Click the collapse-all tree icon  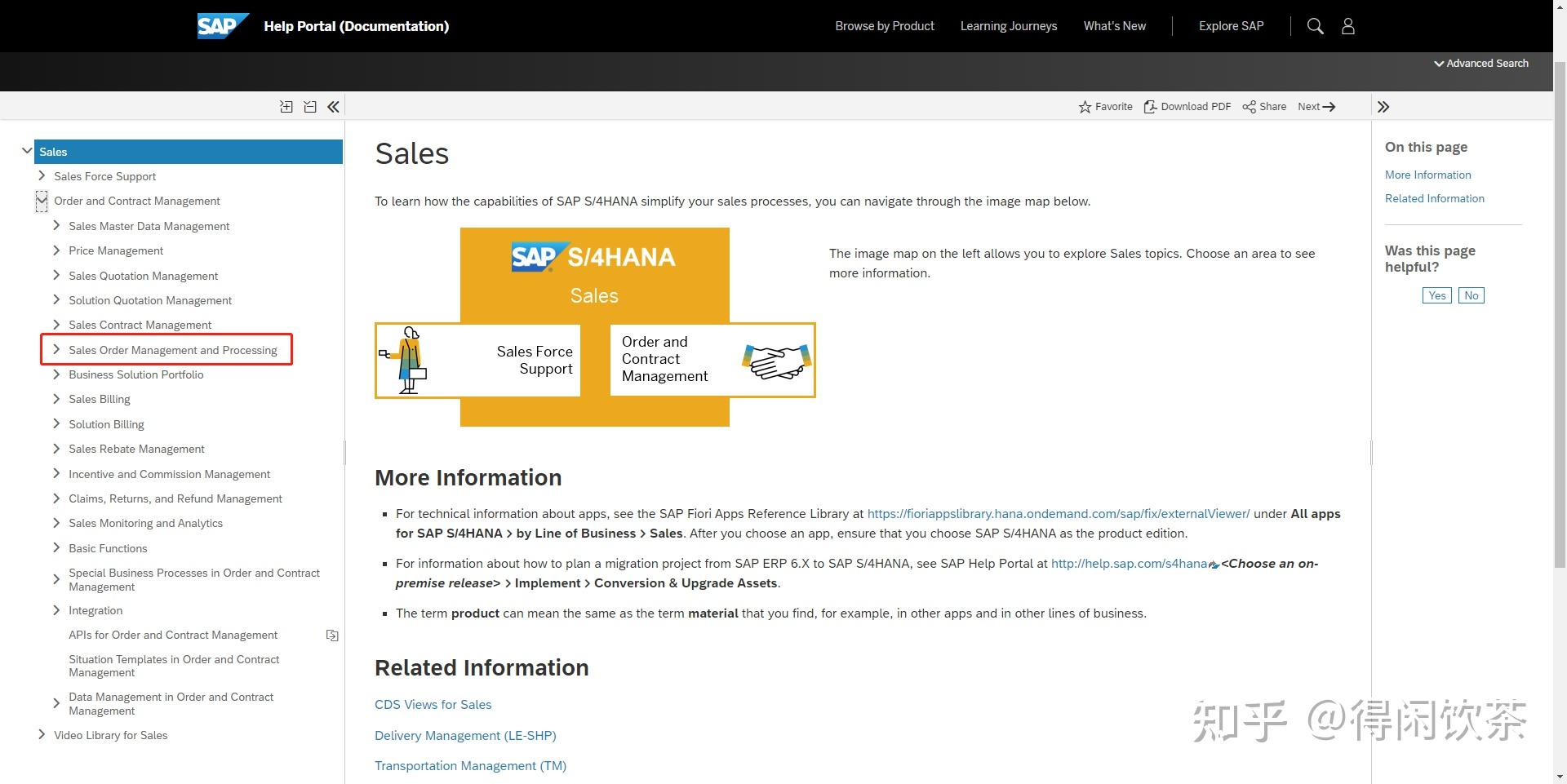coord(310,106)
